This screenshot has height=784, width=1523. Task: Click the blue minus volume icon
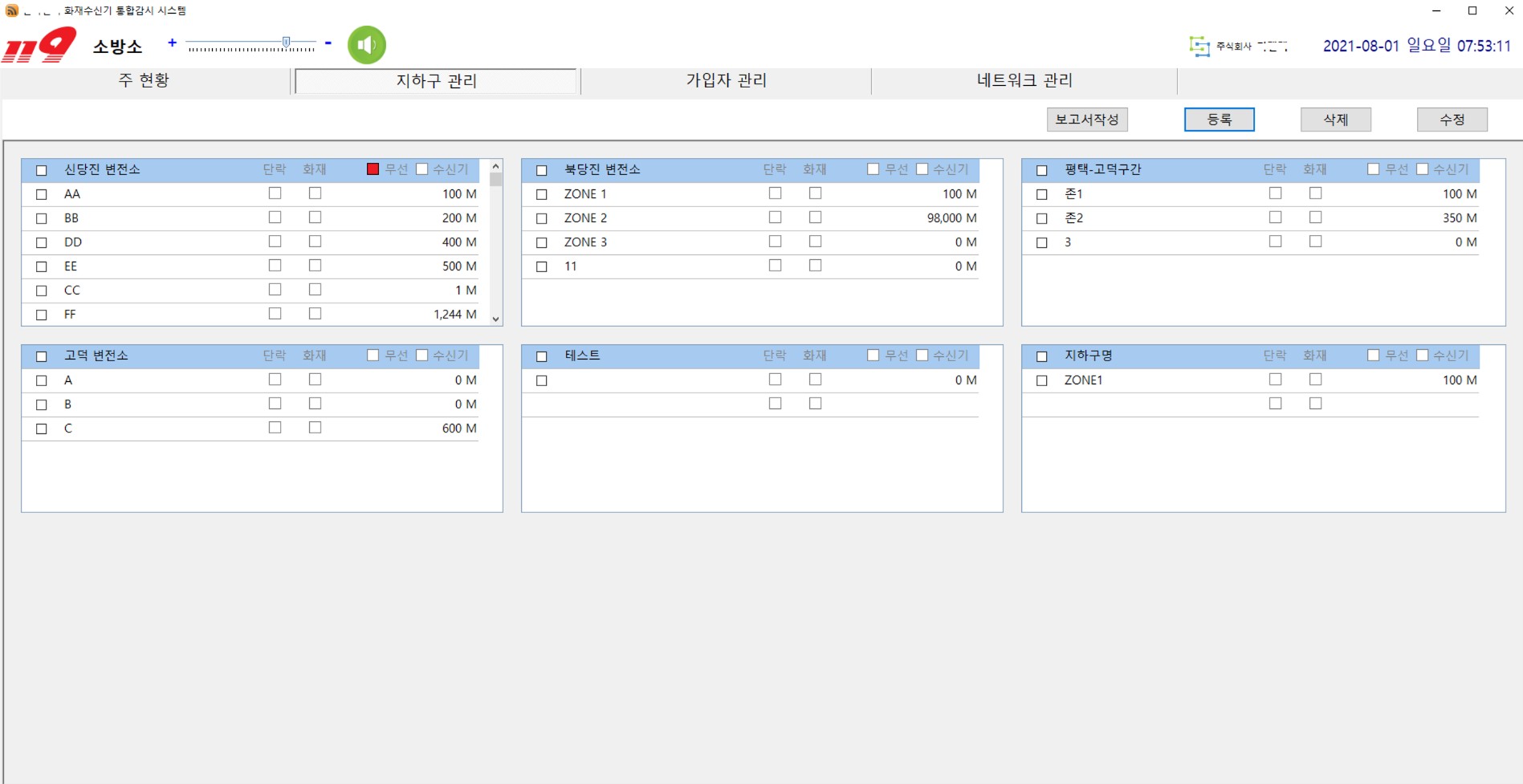click(328, 43)
